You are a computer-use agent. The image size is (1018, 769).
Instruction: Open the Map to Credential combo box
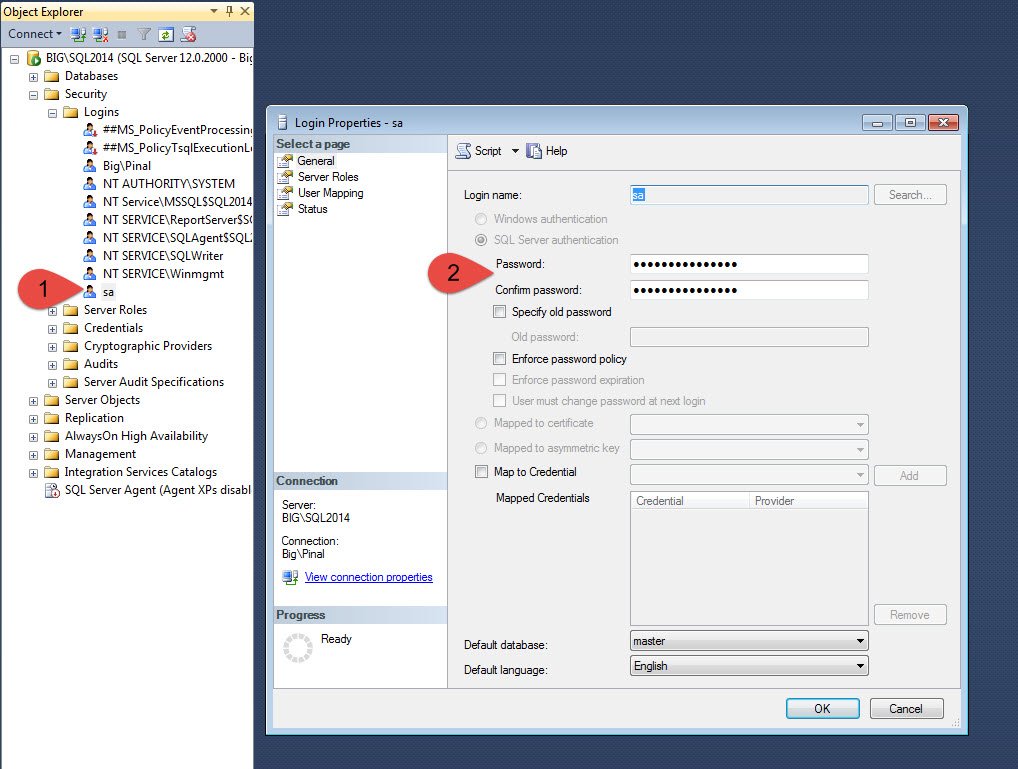coord(749,475)
